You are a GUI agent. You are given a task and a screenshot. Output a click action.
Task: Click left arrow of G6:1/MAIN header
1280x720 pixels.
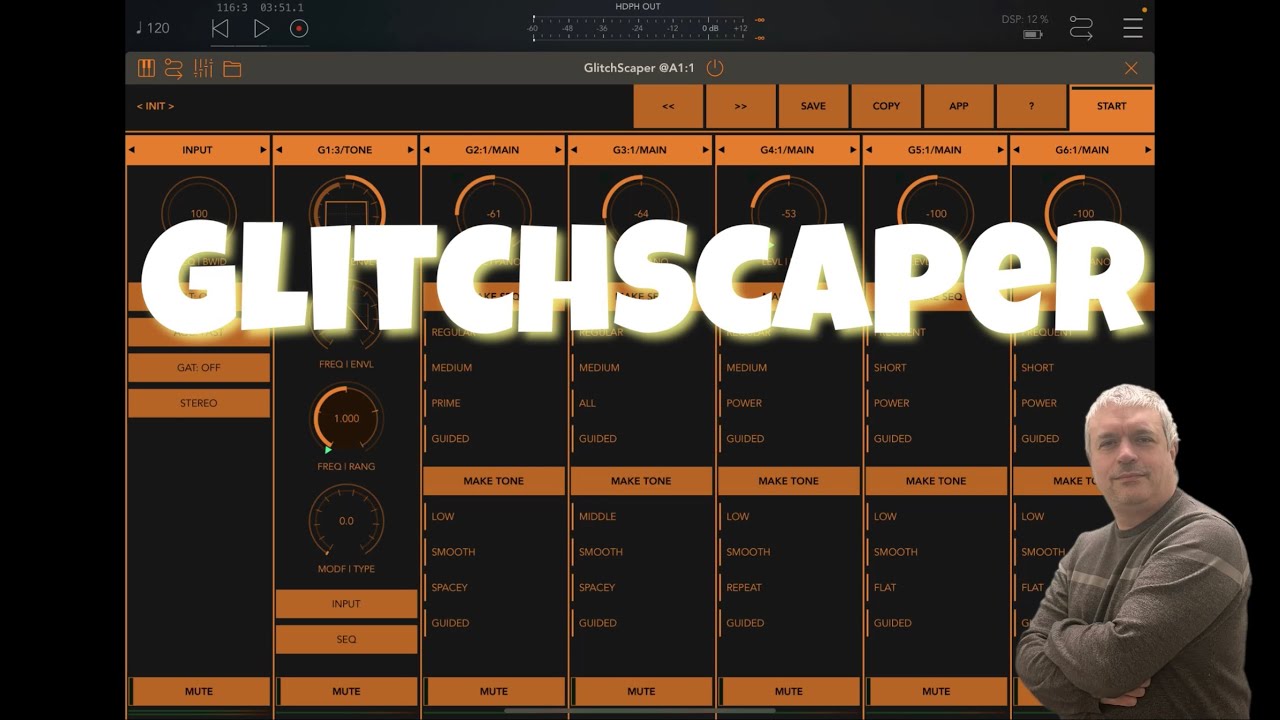pyautogui.click(x=1016, y=150)
